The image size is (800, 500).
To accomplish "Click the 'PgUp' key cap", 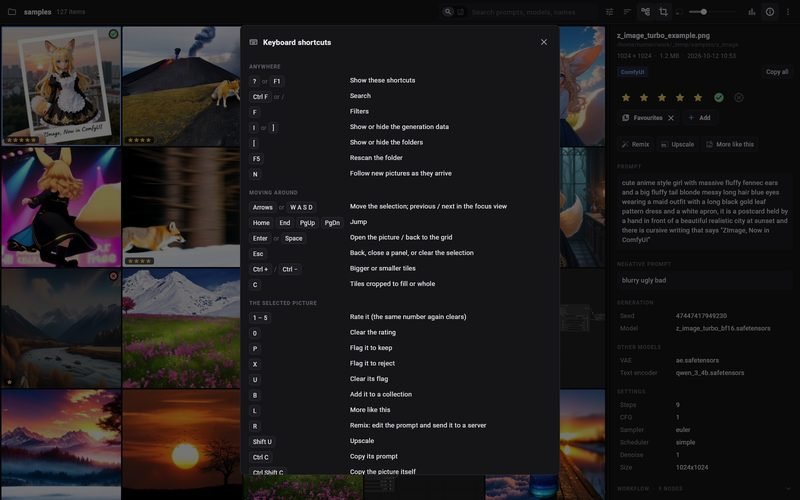I will 307,223.
